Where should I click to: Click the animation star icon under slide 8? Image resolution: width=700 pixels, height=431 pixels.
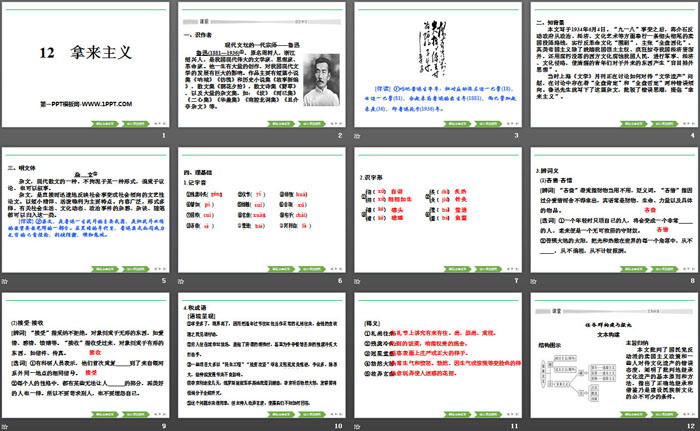533,281
